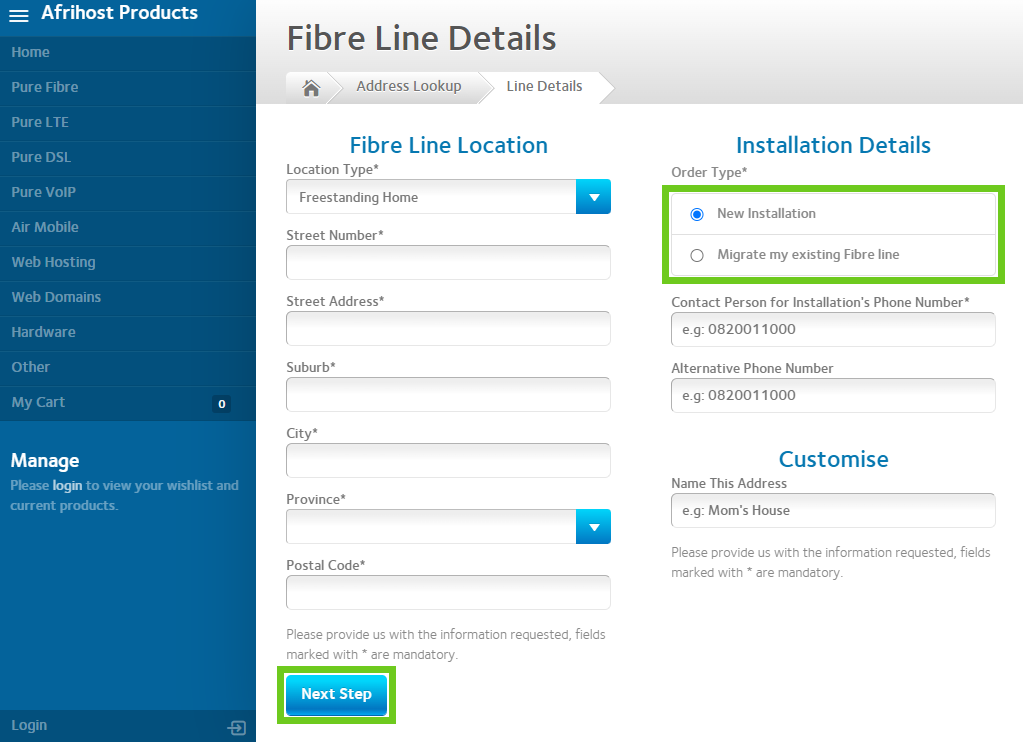The width and height of the screenshot is (1023, 742).
Task: Open the Hardware sidebar item
Action: [44, 332]
